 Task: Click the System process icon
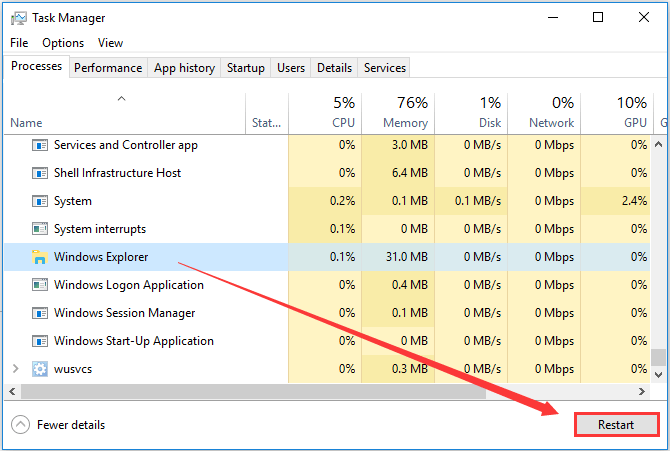(x=40, y=201)
